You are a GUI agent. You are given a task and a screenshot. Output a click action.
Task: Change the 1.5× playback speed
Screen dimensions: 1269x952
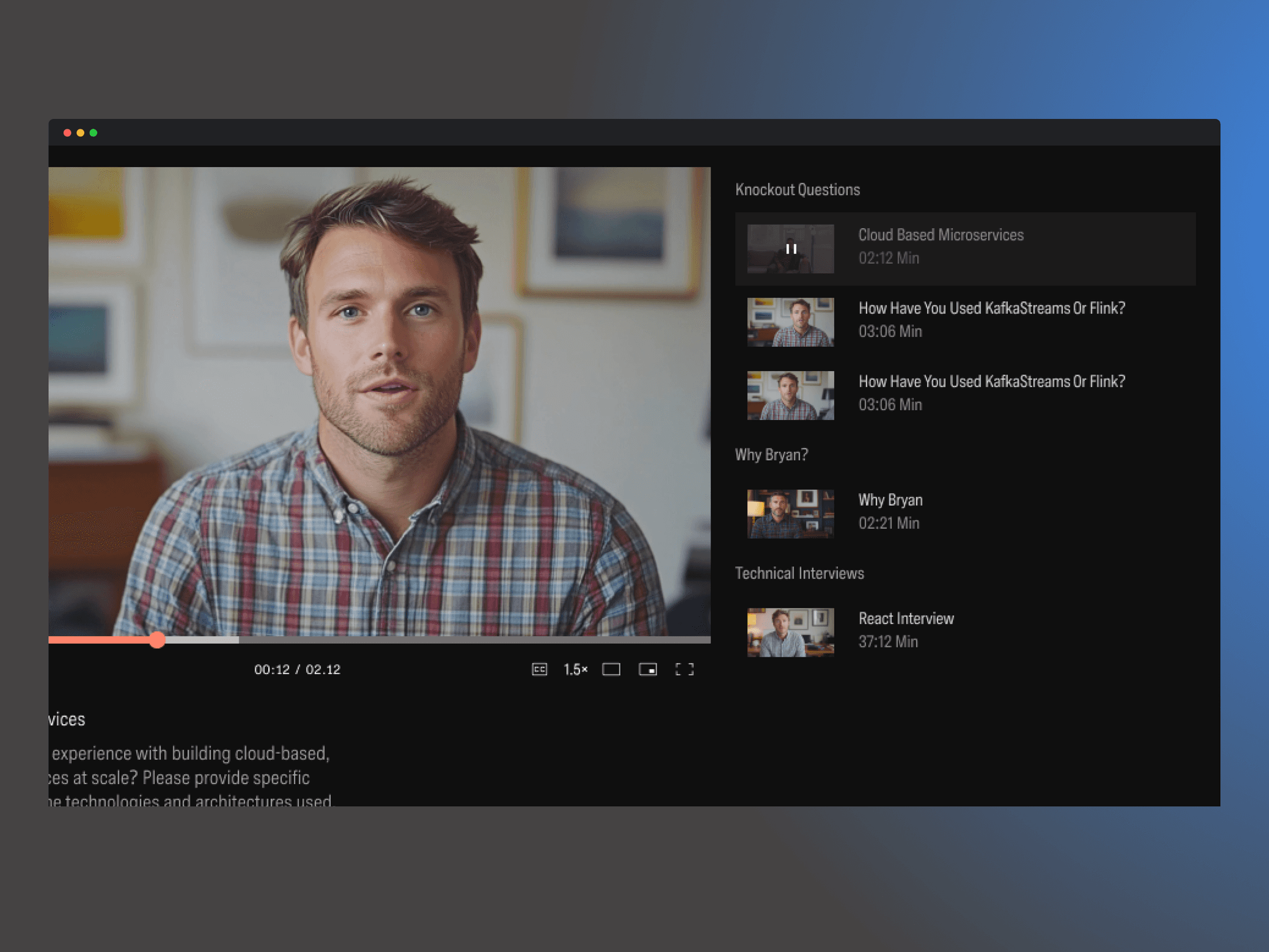pos(575,669)
